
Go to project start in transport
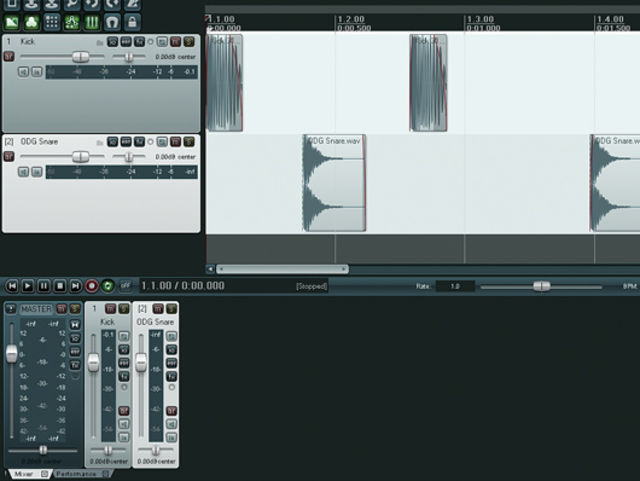coord(12,286)
